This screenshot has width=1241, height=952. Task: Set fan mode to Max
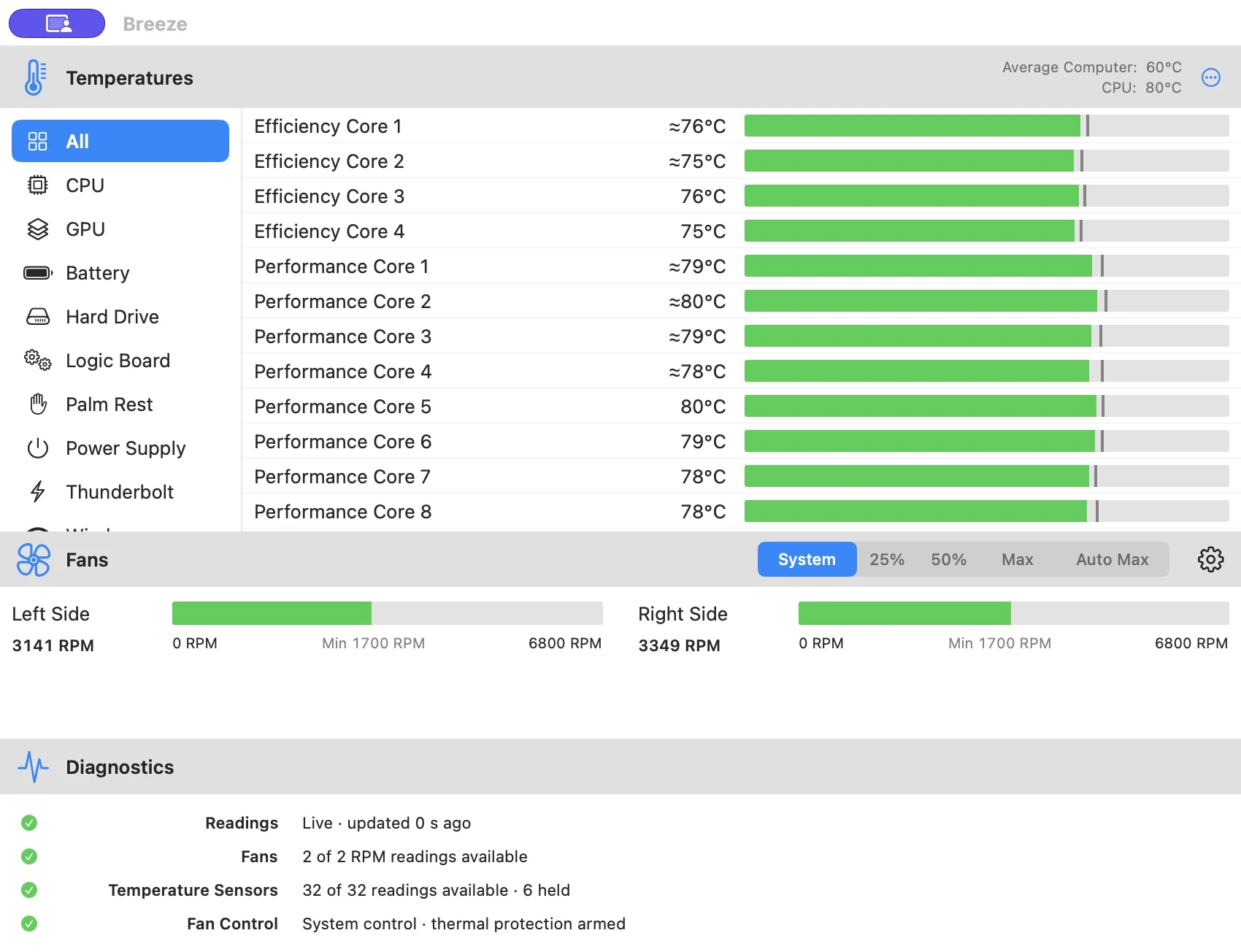[x=1017, y=559]
